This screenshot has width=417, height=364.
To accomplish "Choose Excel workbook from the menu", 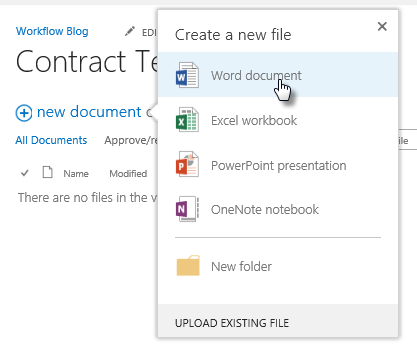I will point(278,120).
